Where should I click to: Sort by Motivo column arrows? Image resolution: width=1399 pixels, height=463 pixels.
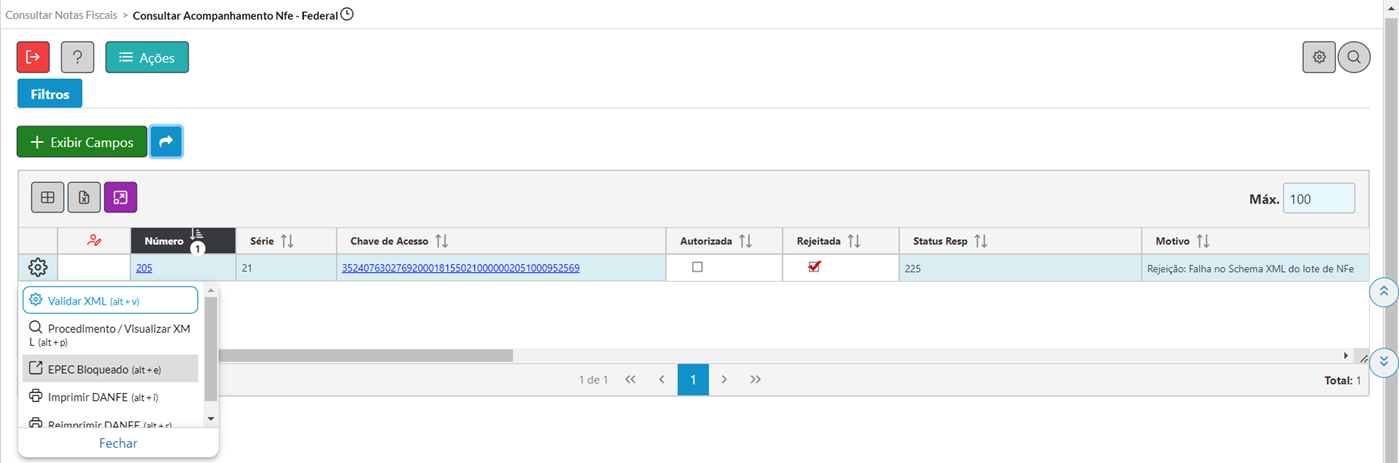[x=1203, y=241]
